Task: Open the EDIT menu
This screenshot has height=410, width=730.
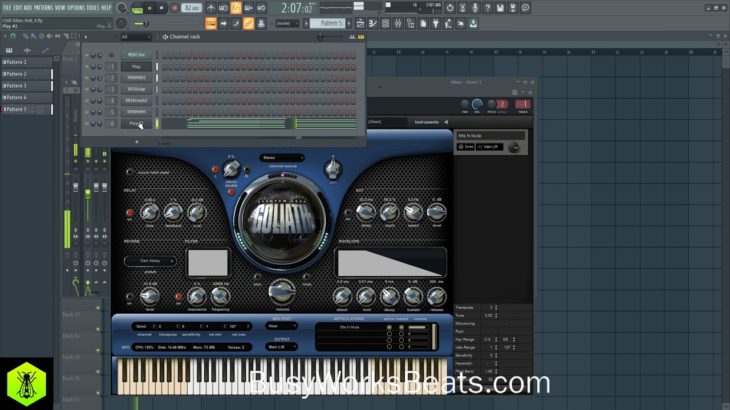Action: point(18,8)
